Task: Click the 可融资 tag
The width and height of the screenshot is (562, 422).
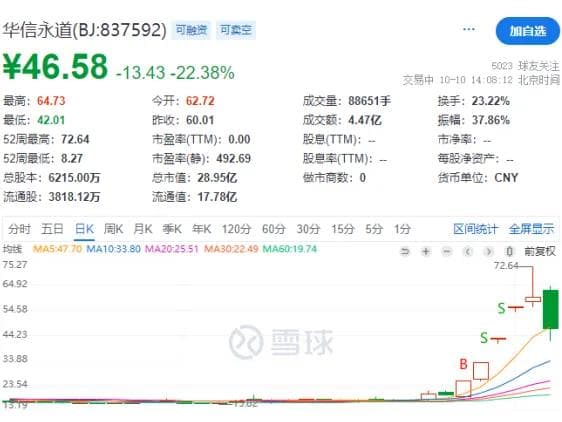Action: tap(191, 30)
